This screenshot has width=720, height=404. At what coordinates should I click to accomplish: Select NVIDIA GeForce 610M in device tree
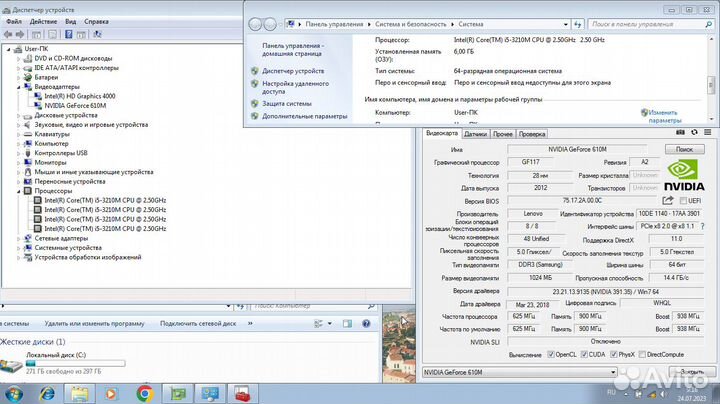pos(75,106)
